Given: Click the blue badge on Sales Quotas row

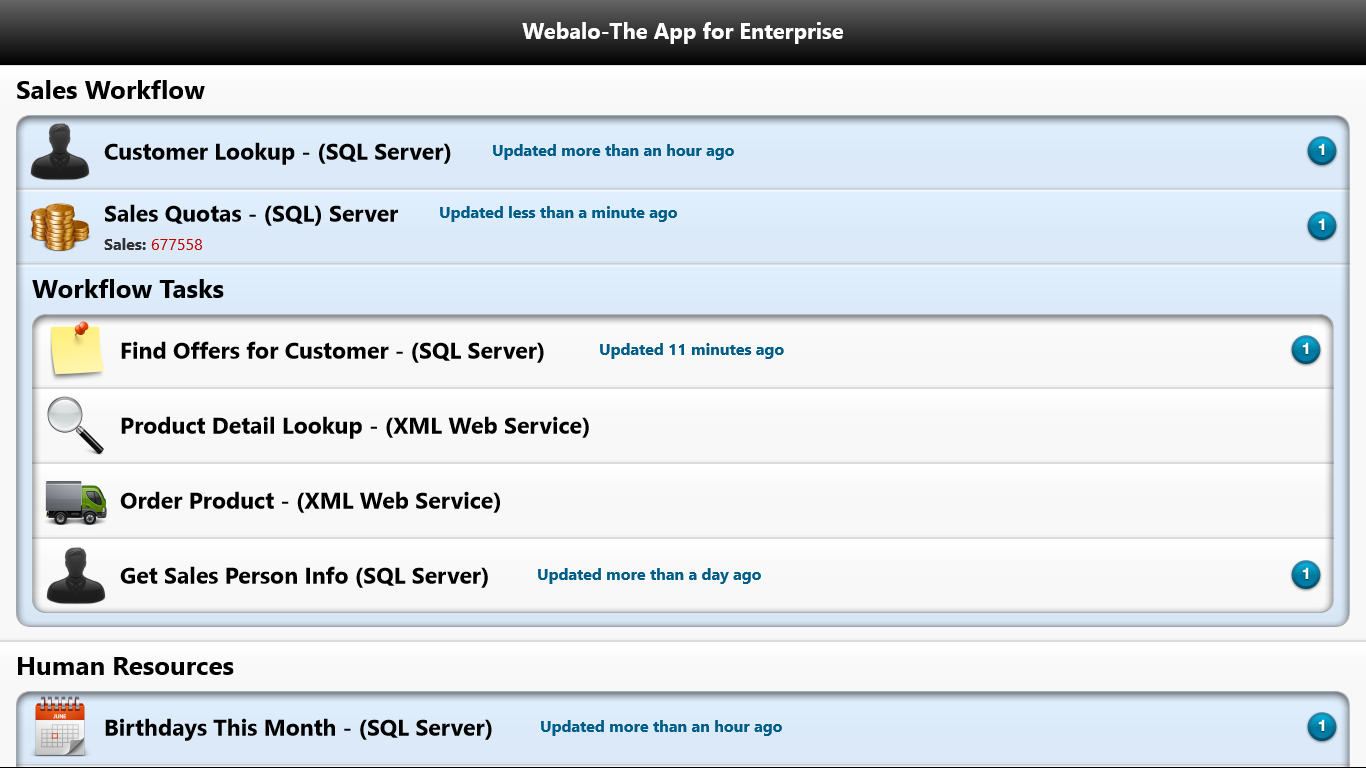Looking at the screenshot, I should 1321,226.
